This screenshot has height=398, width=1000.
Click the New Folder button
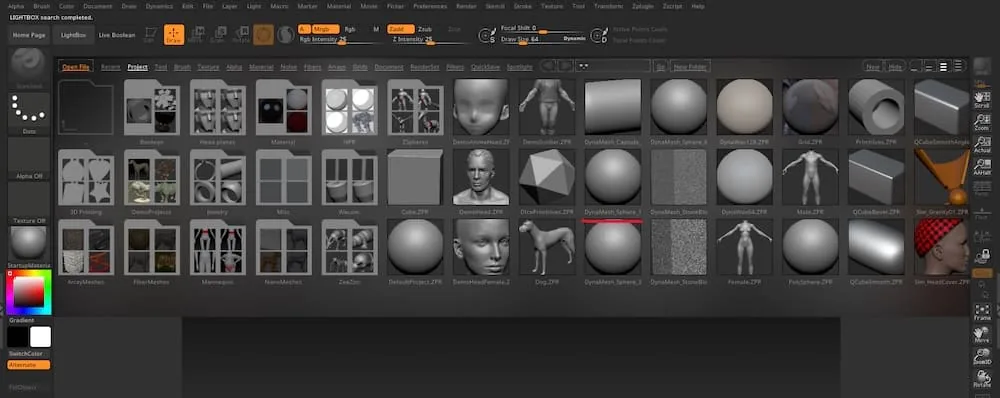point(689,66)
